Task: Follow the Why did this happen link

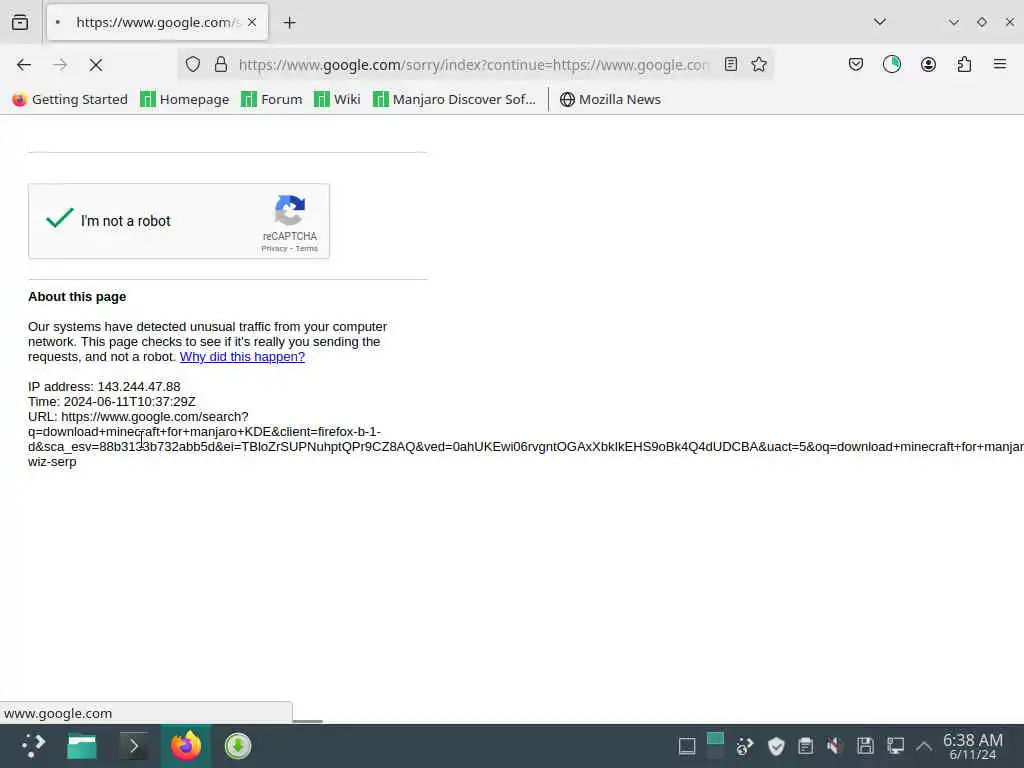Action: (x=242, y=357)
